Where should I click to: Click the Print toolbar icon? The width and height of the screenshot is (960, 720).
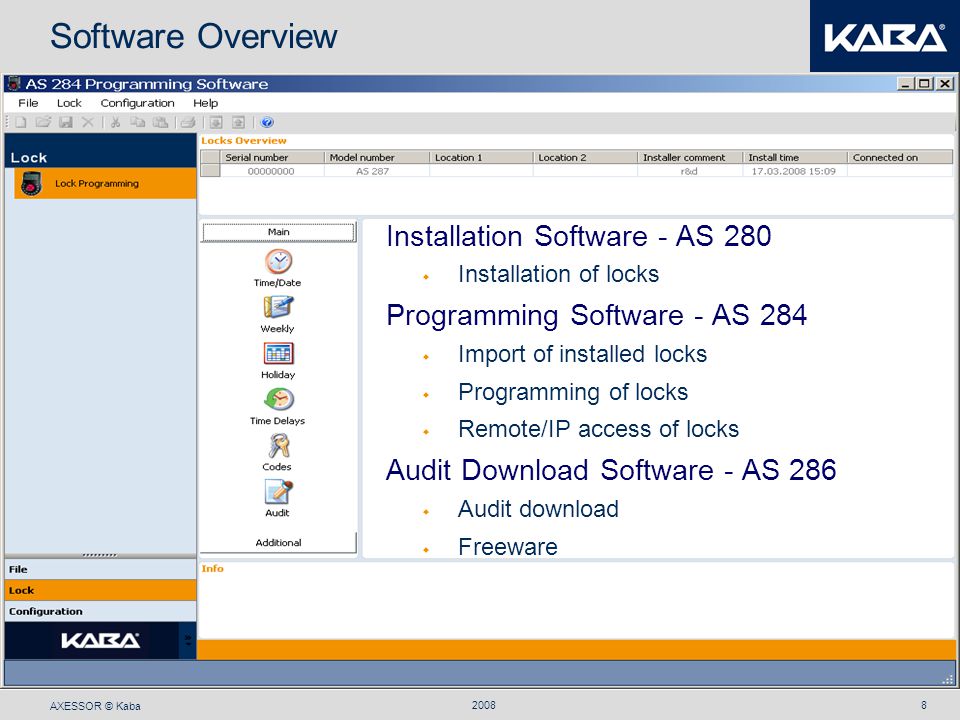[188, 122]
